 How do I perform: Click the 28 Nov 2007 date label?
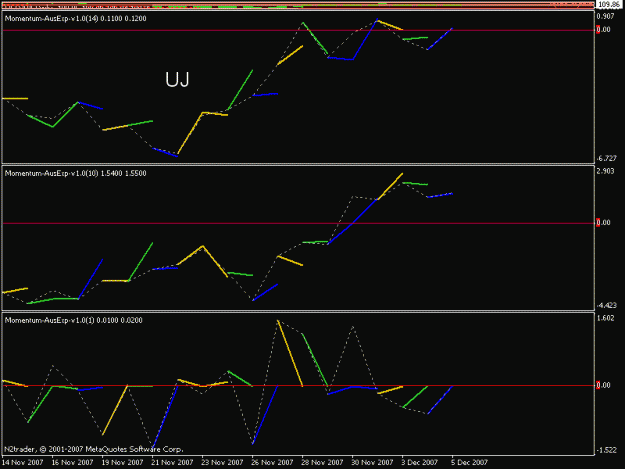point(322,462)
